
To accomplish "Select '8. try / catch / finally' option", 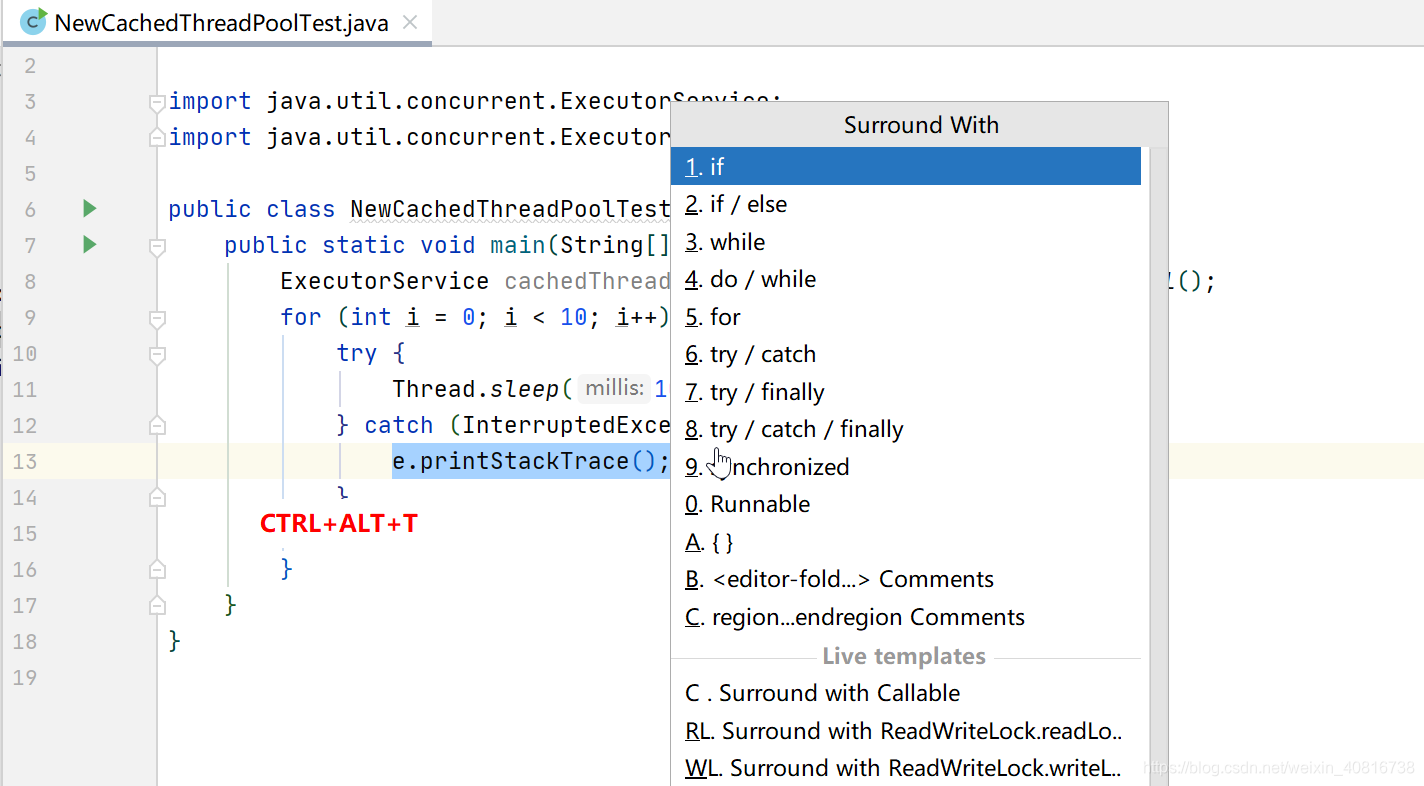I will [x=906, y=429].
